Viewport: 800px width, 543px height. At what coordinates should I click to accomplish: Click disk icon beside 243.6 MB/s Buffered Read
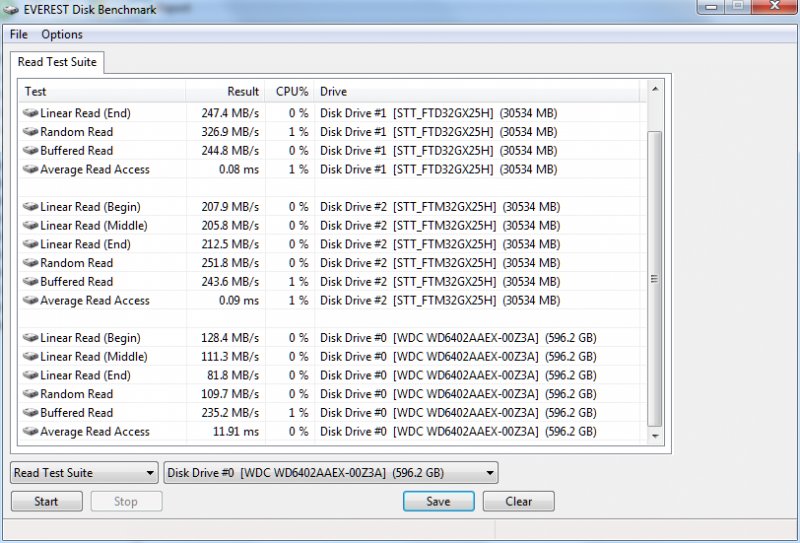click(x=31, y=281)
